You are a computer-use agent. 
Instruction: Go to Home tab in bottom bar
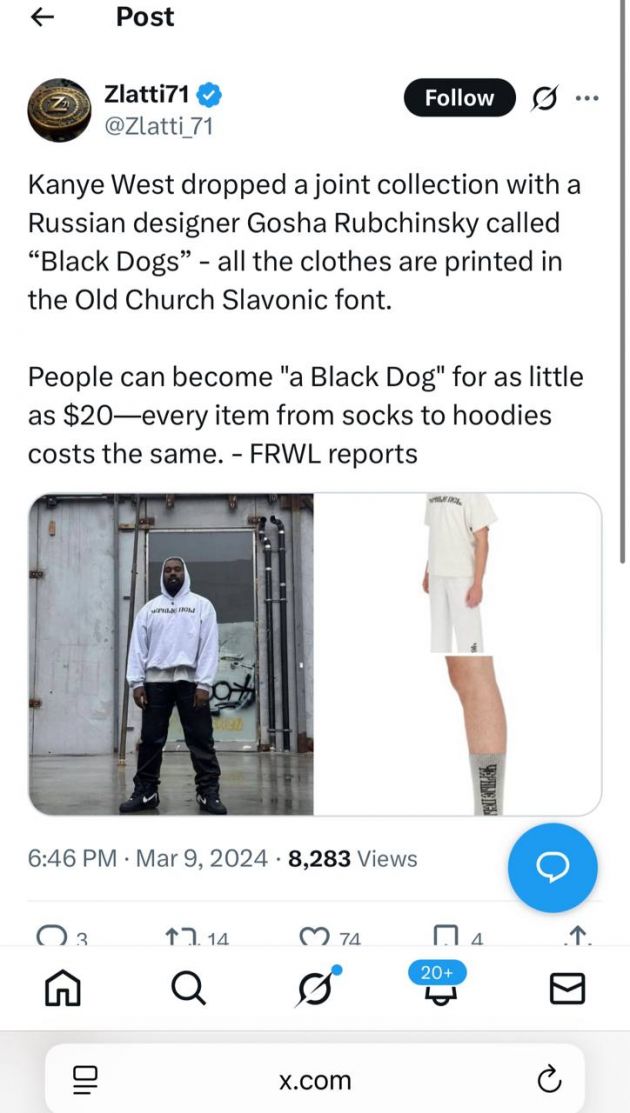(62, 988)
